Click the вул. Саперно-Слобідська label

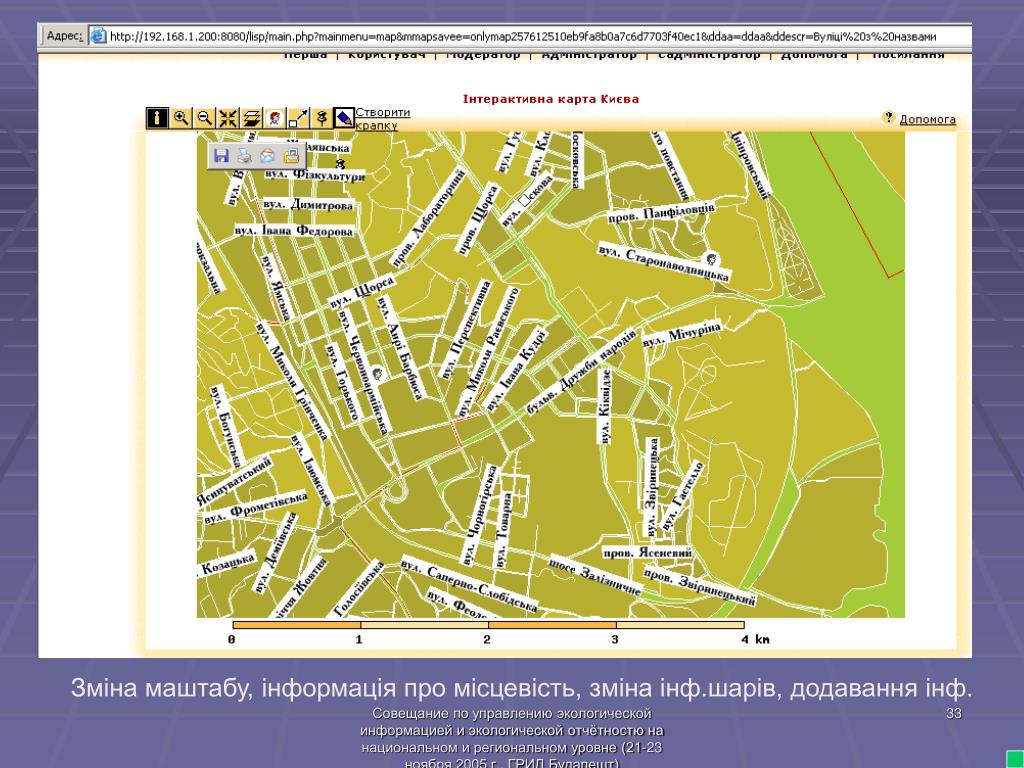[x=469, y=586]
